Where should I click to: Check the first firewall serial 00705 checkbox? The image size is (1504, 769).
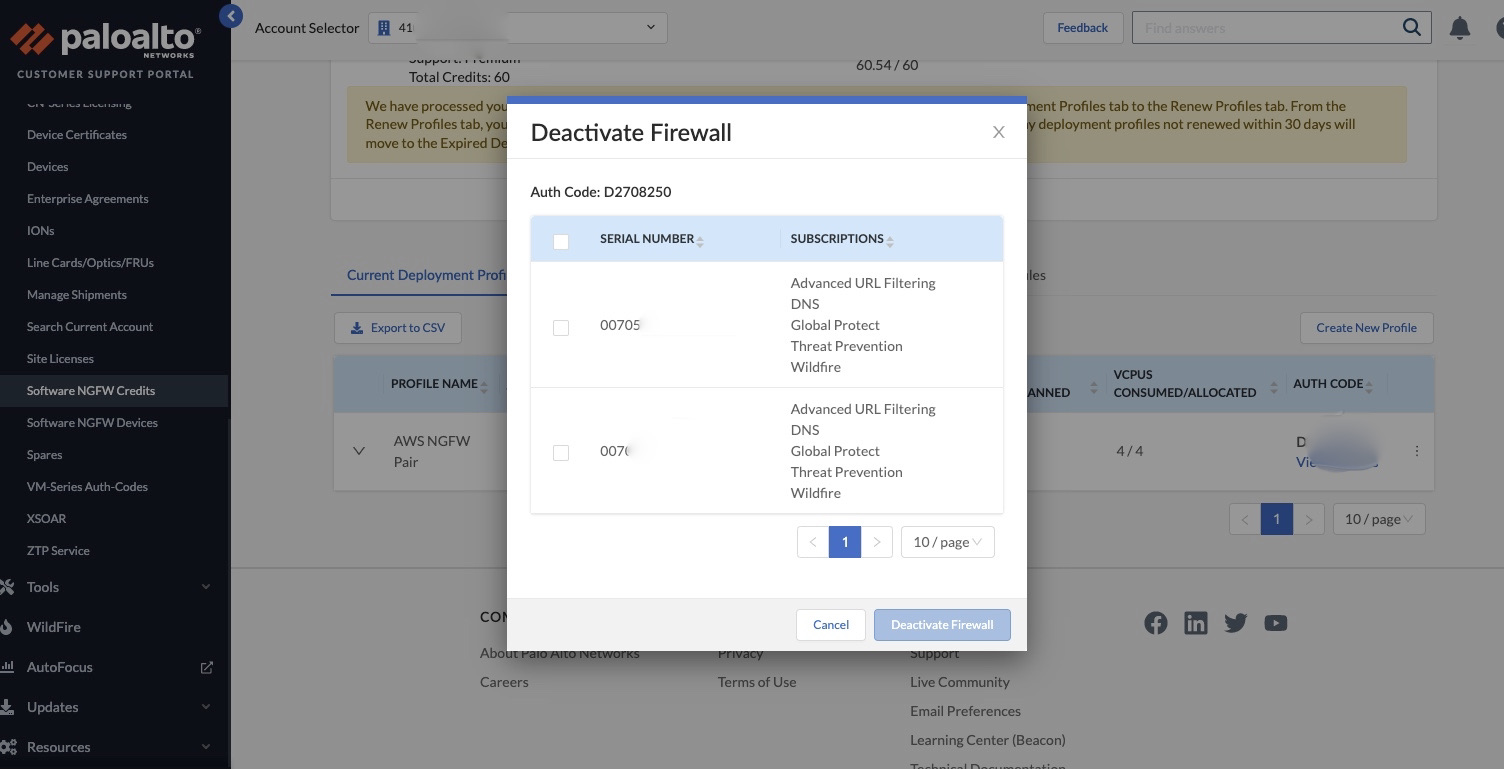pyautogui.click(x=561, y=327)
